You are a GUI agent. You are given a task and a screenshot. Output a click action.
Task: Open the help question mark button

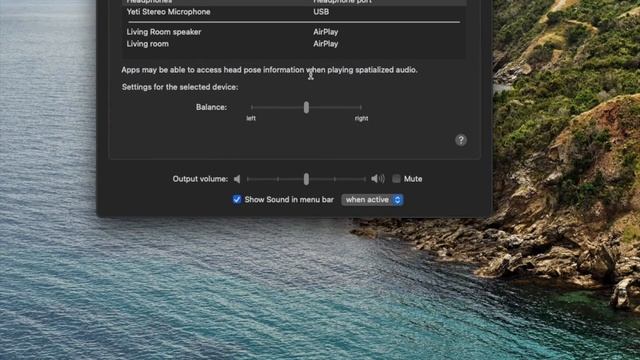coord(461,140)
